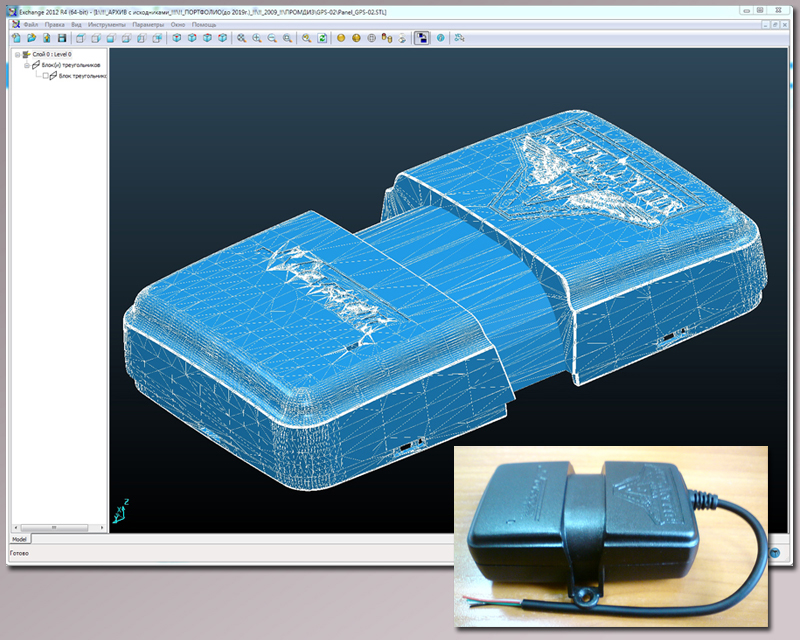Click the zoom in plus magnifier
800x640 pixels.
point(257,38)
